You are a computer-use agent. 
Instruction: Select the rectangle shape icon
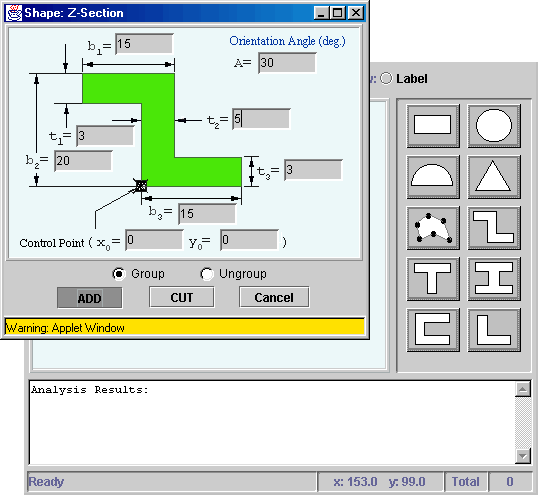[x=433, y=126]
